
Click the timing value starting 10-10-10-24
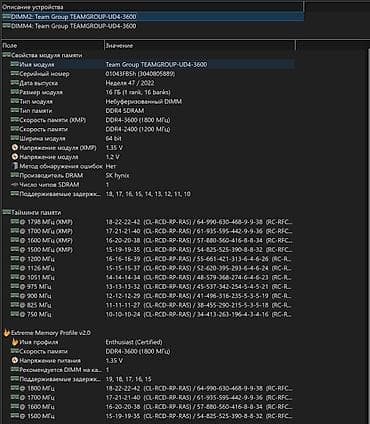click(199, 314)
